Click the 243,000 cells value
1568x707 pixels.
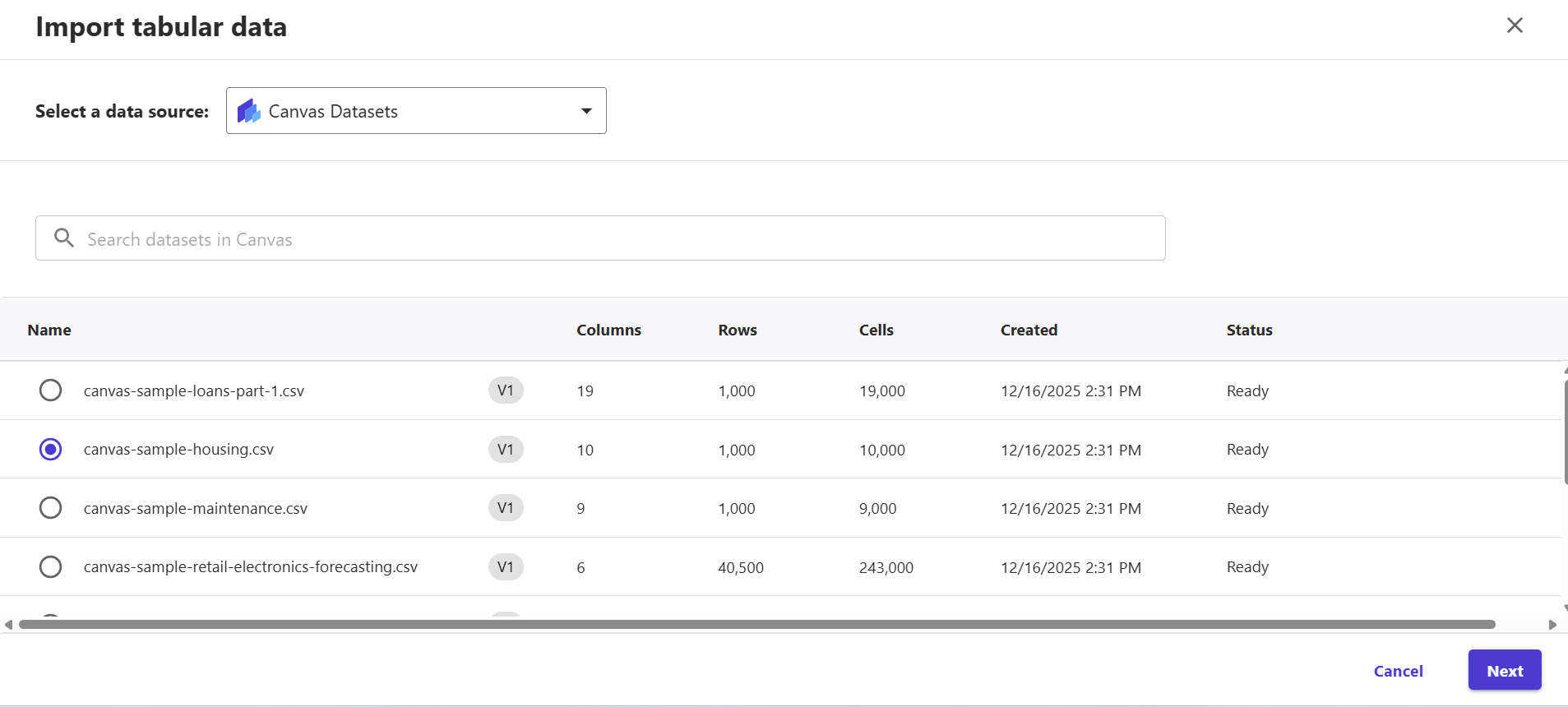tap(886, 567)
